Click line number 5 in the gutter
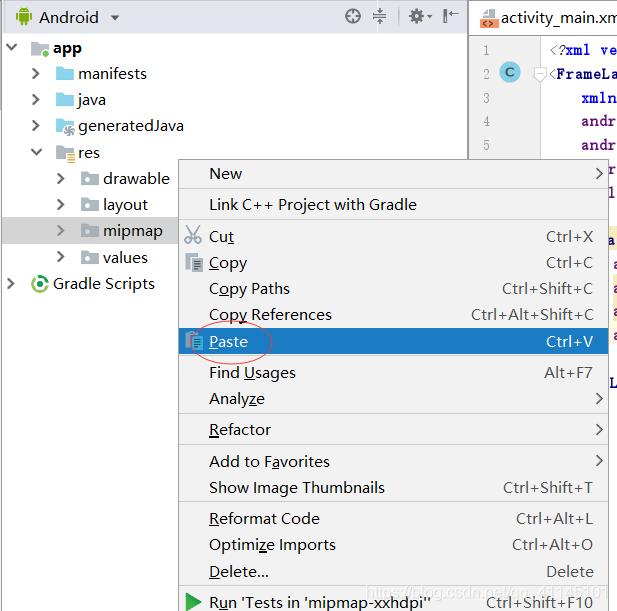The height and width of the screenshot is (611, 617). click(486, 145)
